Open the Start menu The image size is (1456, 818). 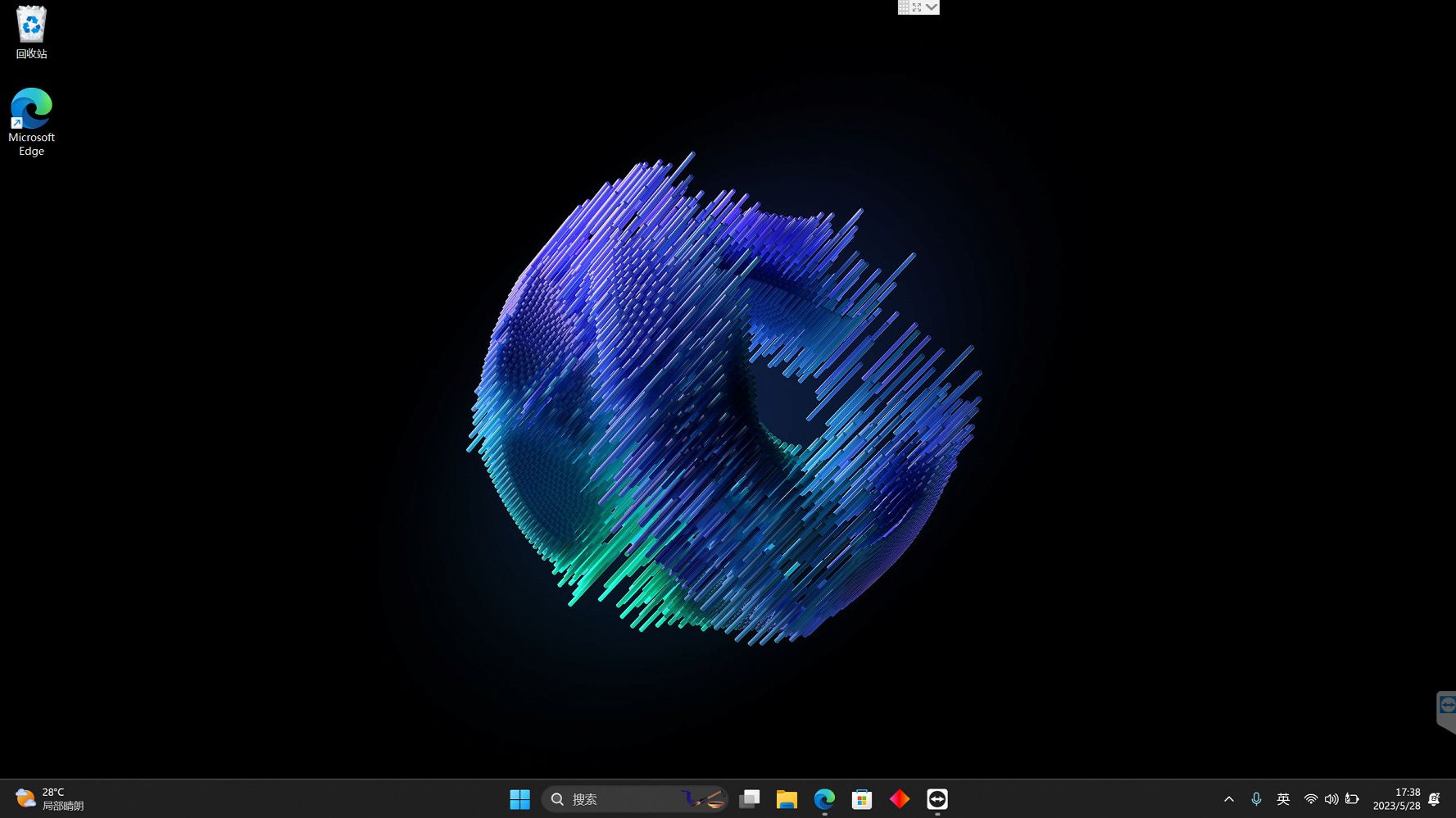point(520,798)
